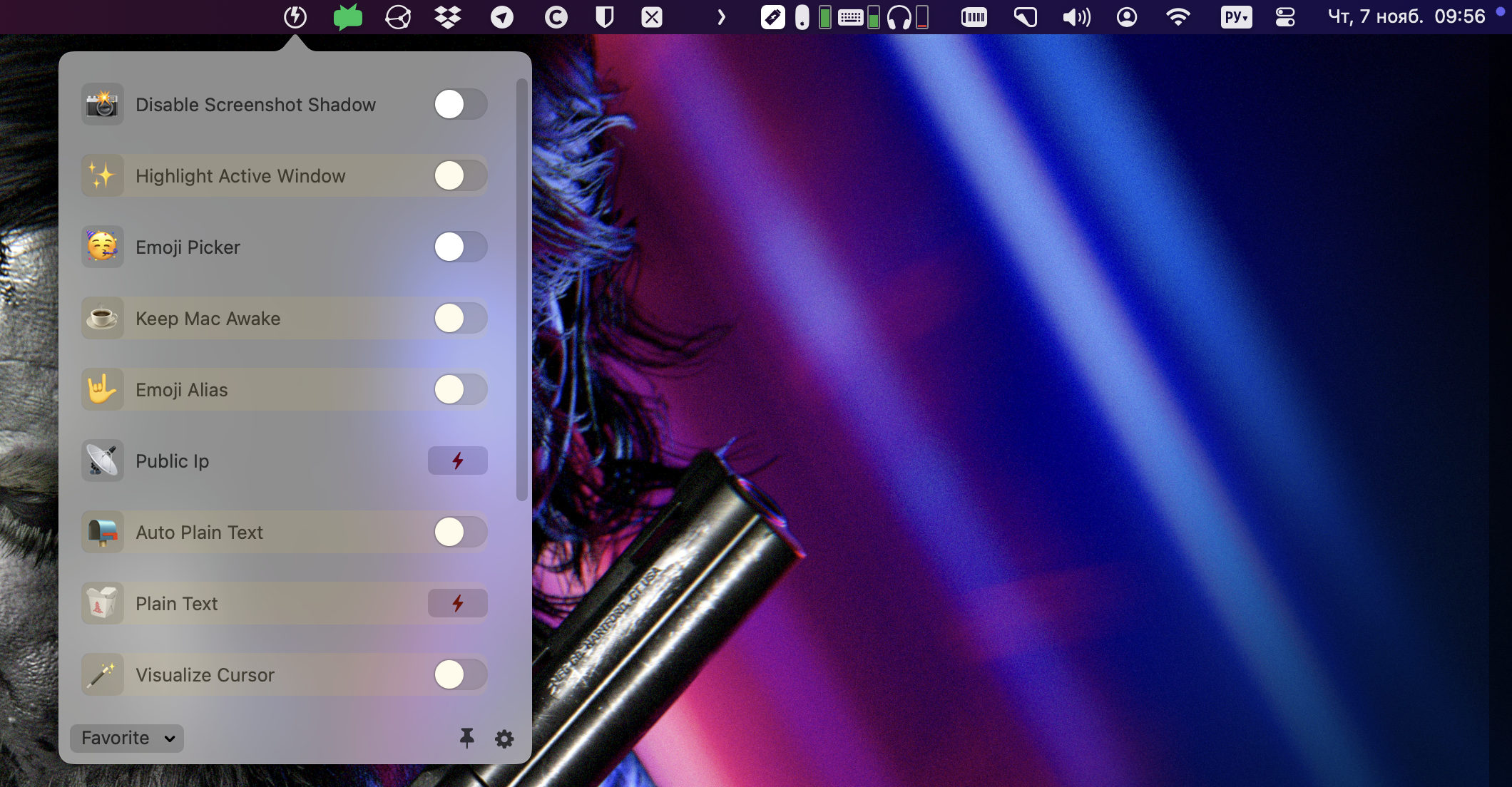Click the camera icon for Screenshot Shadow
The height and width of the screenshot is (787, 1512).
[102, 105]
